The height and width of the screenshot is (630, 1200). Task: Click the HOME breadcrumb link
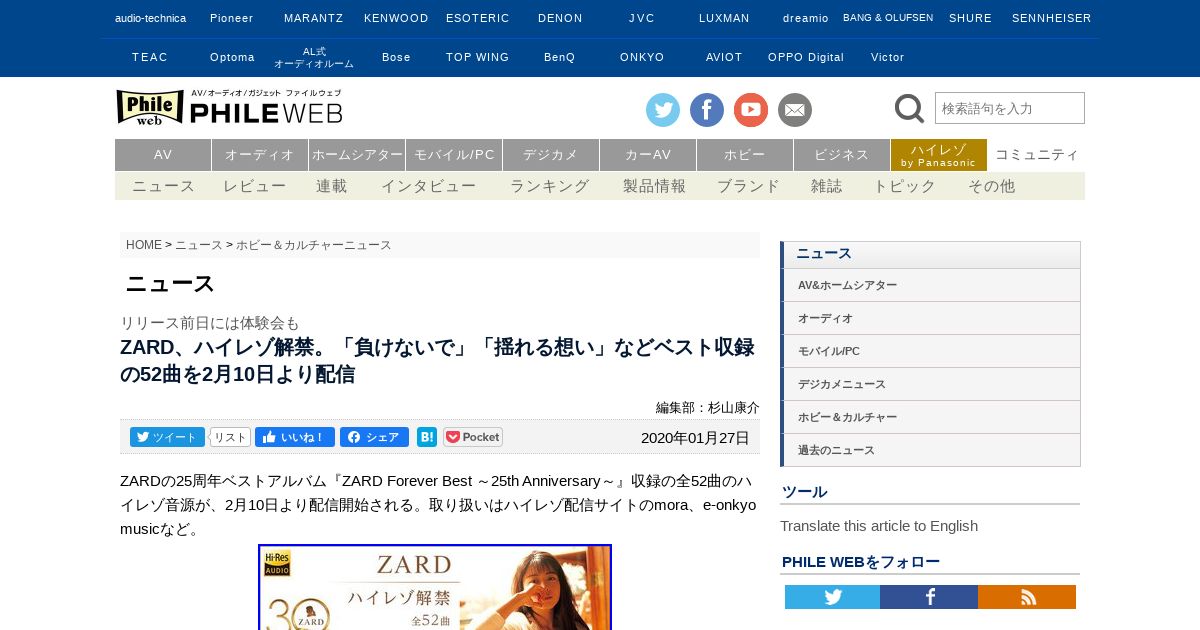tap(144, 245)
